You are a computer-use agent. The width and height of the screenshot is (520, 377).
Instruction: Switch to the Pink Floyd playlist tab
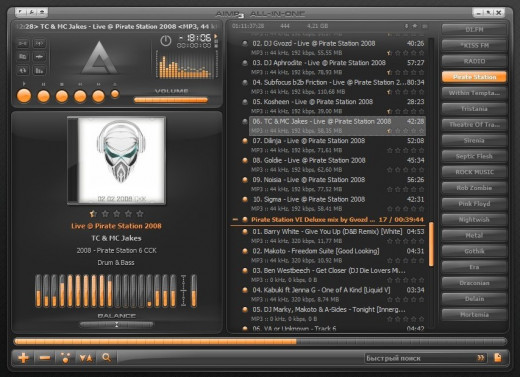[474, 204]
